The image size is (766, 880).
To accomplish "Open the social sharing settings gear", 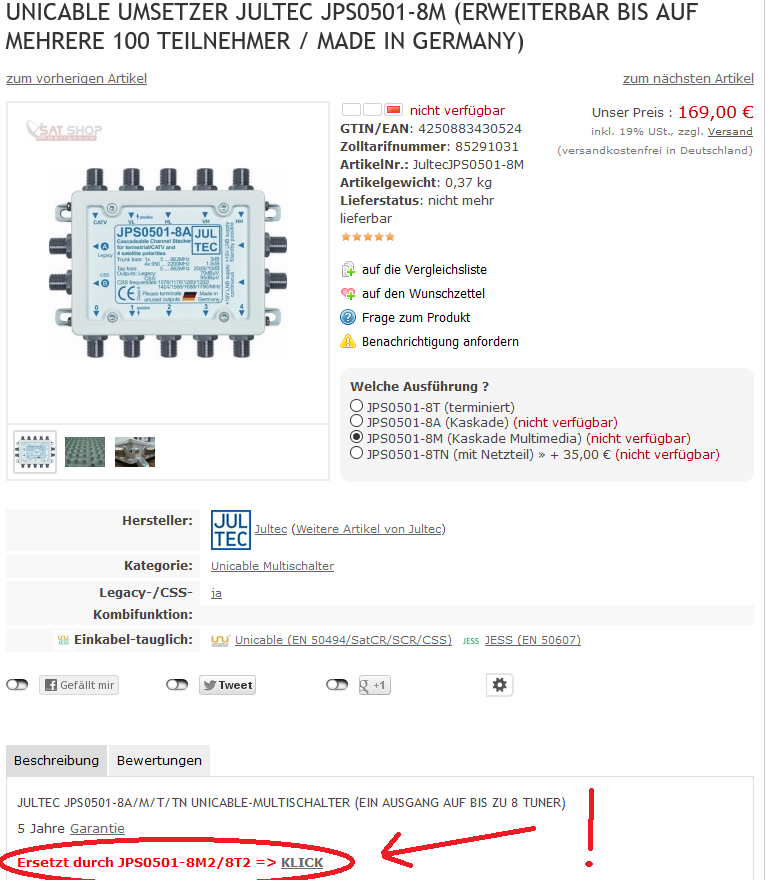I will point(500,685).
